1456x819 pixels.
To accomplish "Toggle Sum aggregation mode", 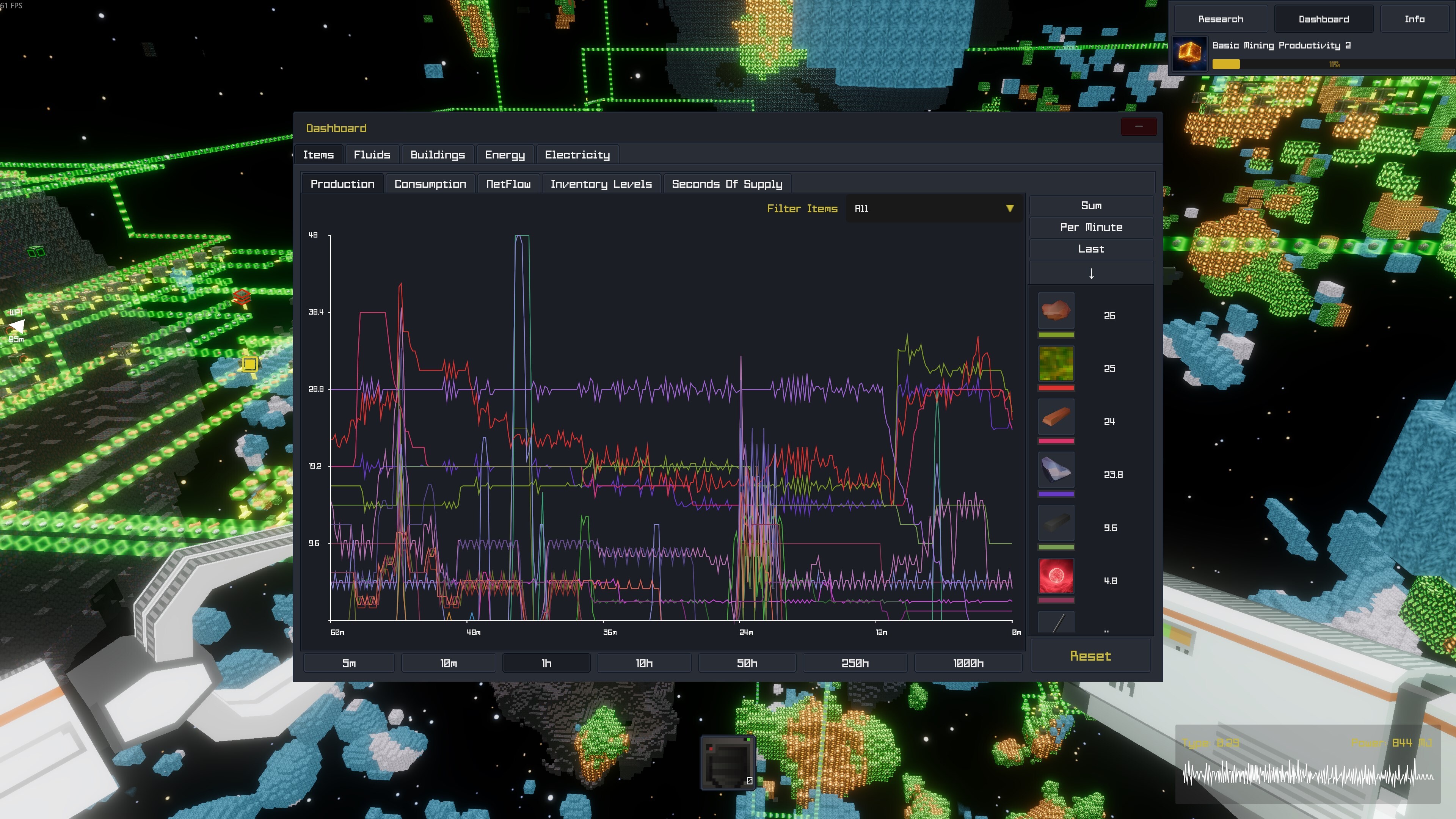I will coord(1090,205).
